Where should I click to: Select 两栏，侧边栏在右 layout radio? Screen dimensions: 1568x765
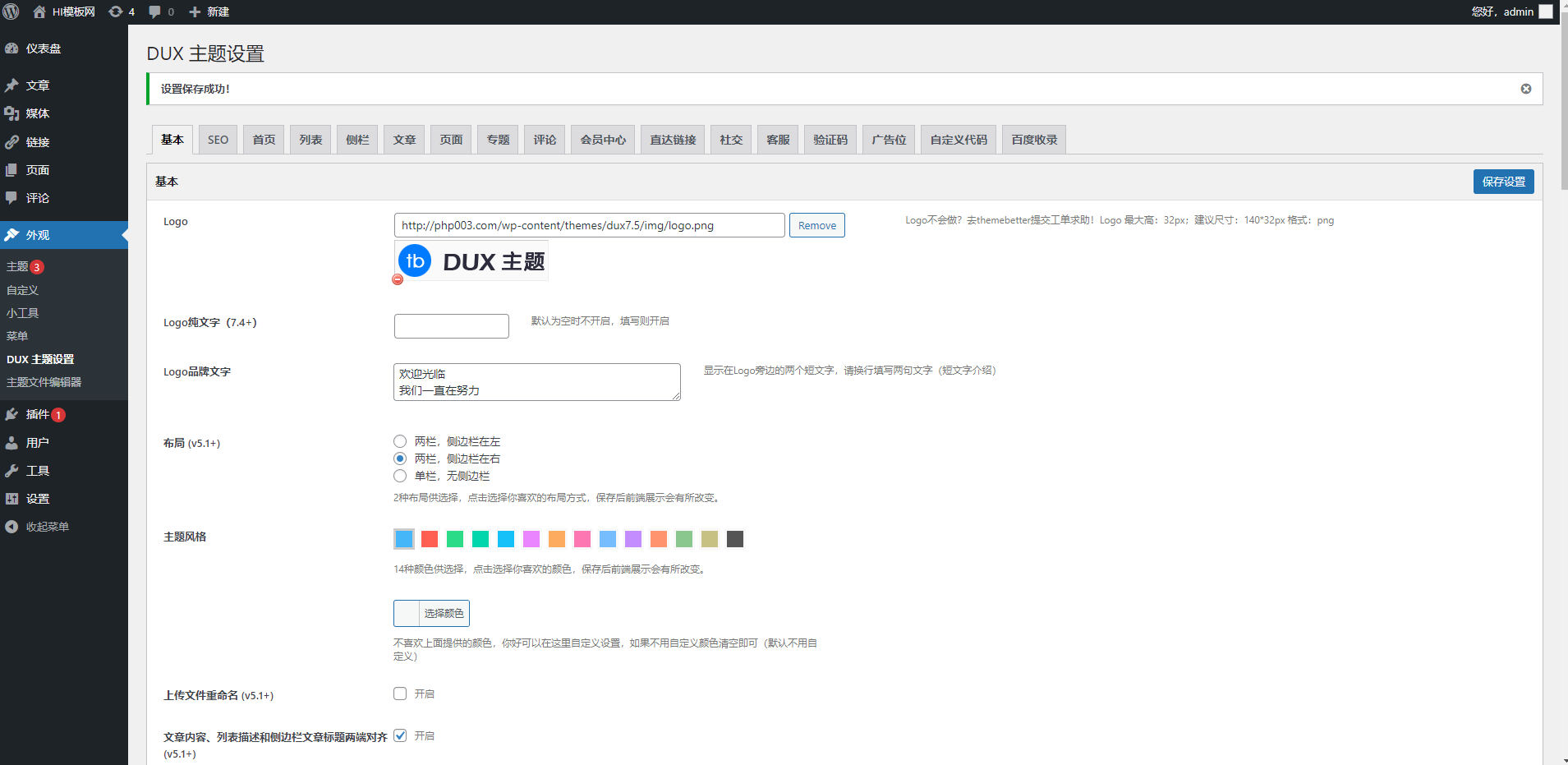click(x=400, y=459)
